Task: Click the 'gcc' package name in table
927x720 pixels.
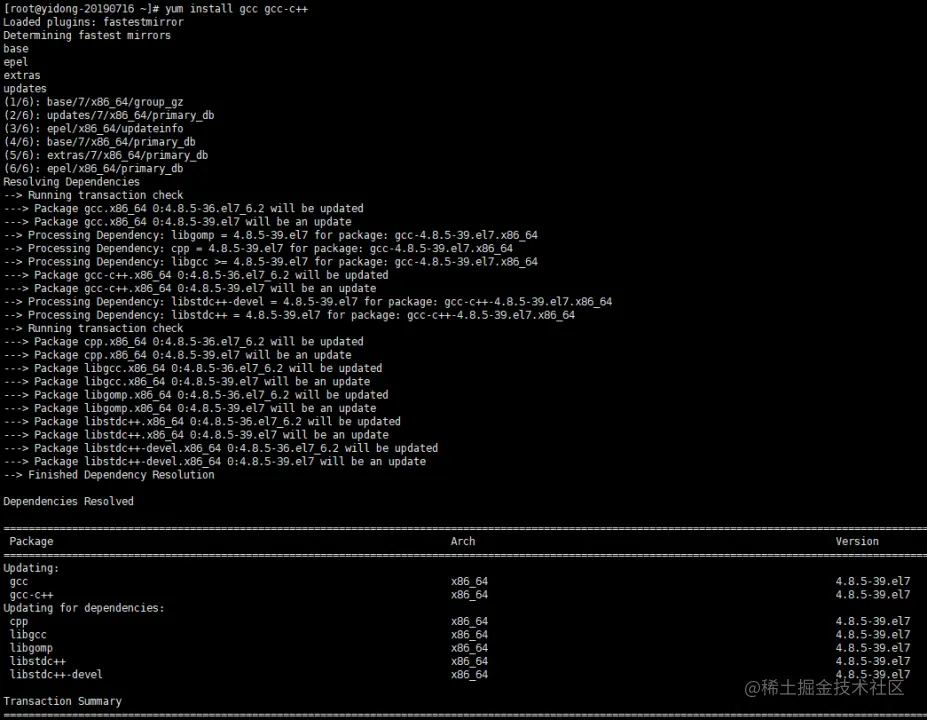Action: click(19, 582)
